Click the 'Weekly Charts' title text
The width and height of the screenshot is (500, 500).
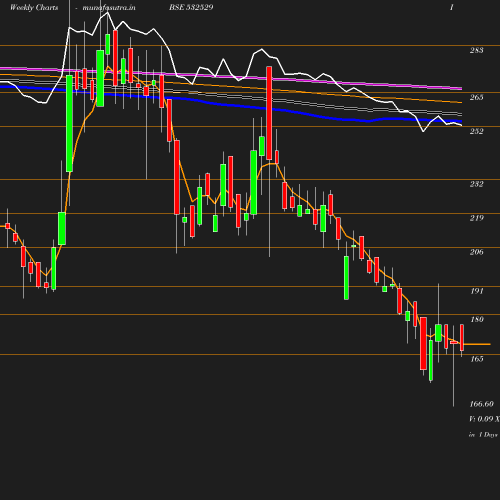(x=34, y=7)
